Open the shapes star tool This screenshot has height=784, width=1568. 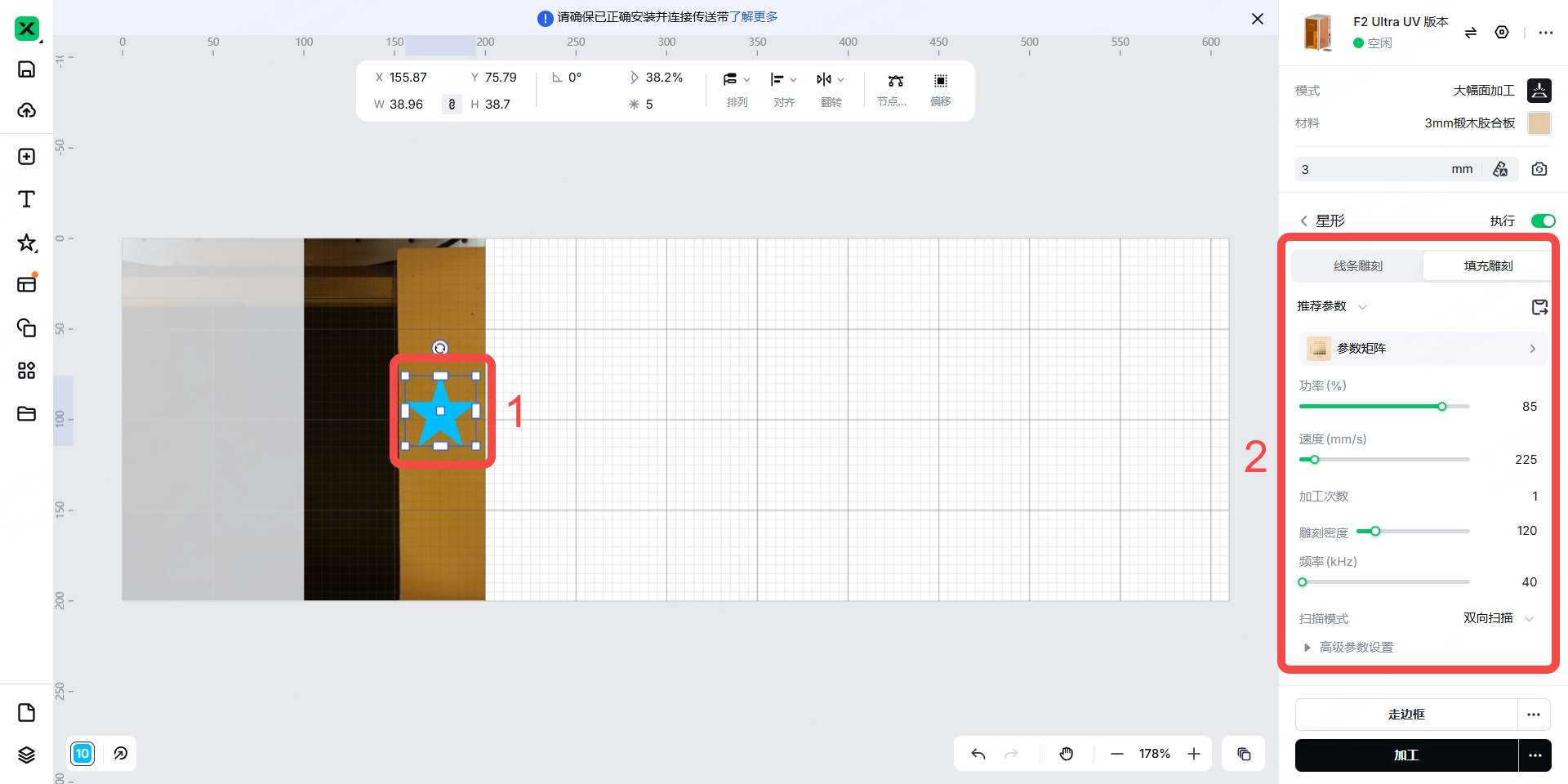[x=26, y=243]
